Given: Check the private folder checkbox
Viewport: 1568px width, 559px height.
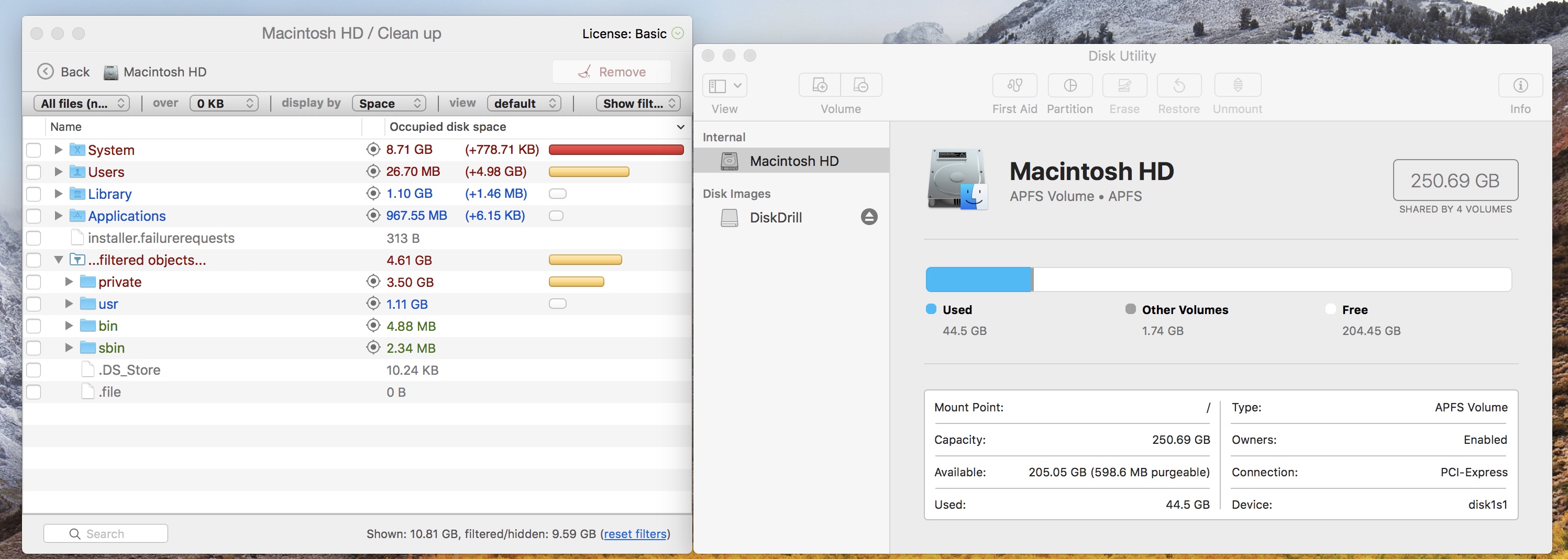Looking at the screenshot, I should point(34,282).
